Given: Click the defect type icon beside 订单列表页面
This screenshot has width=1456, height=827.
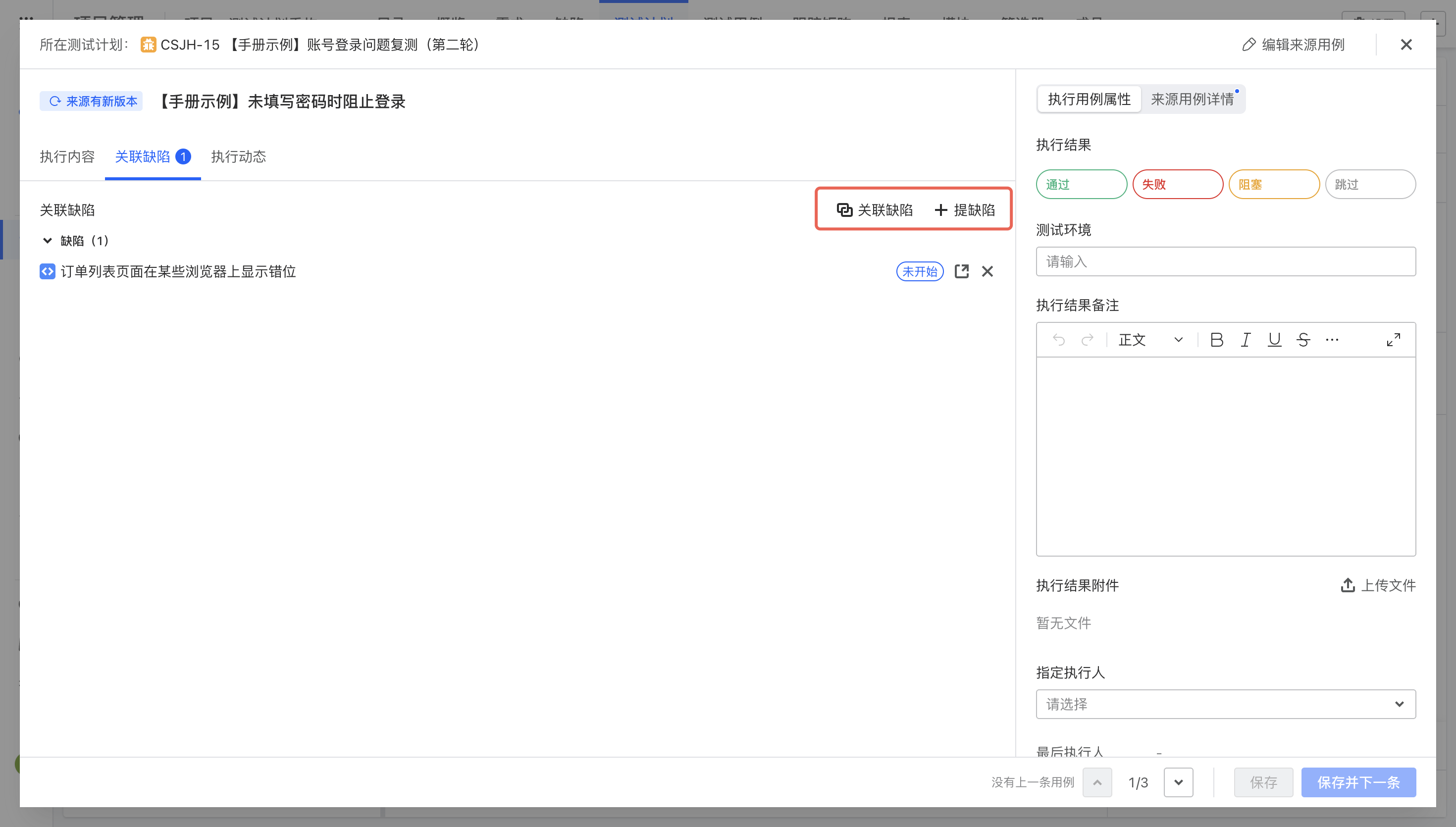Looking at the screenshot, I should pos(47,271).
